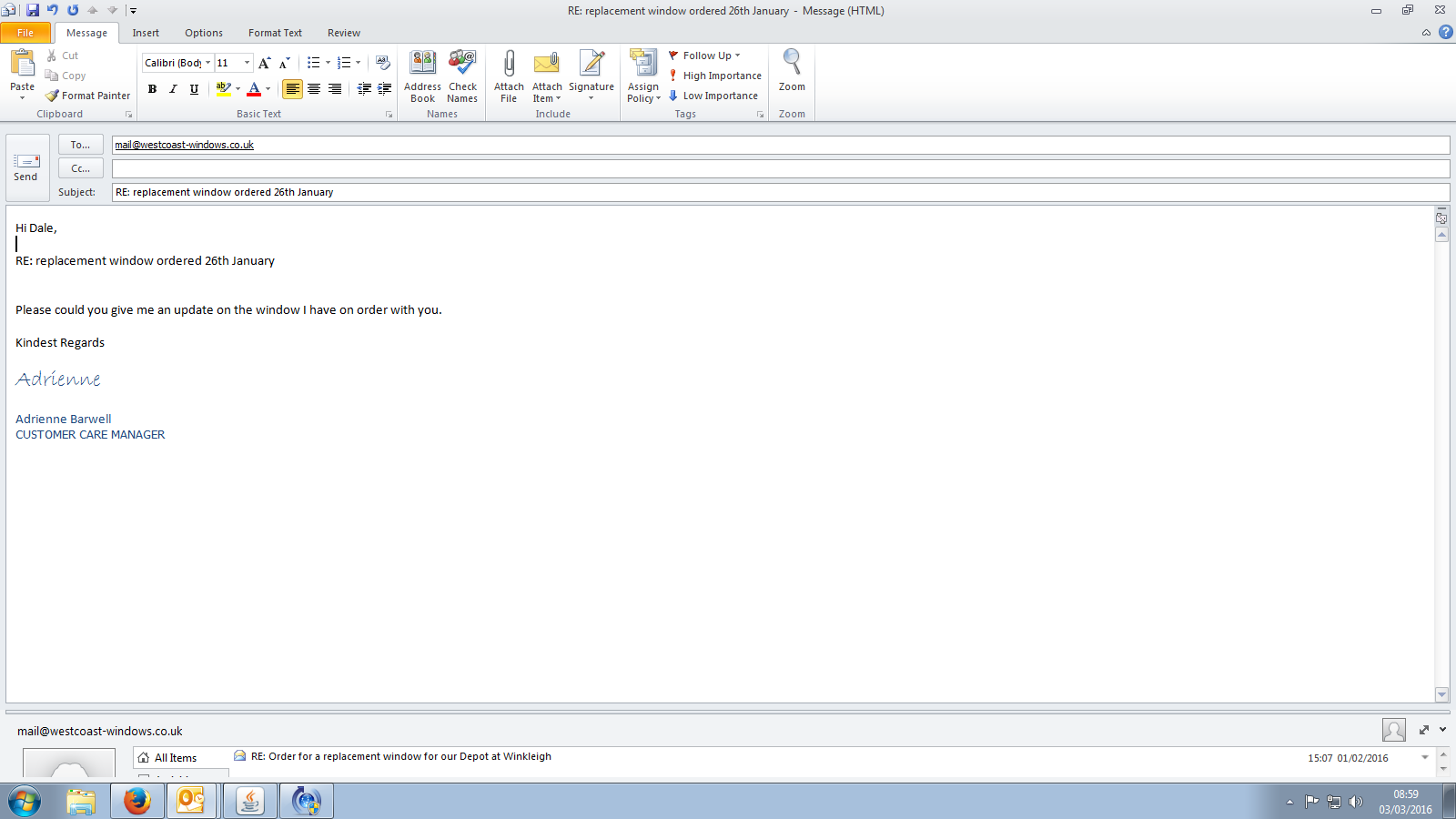Expand the numbering style dropdown arrow
The image size is (1456, 819).
pyautogui.click(x=358, y=63)
